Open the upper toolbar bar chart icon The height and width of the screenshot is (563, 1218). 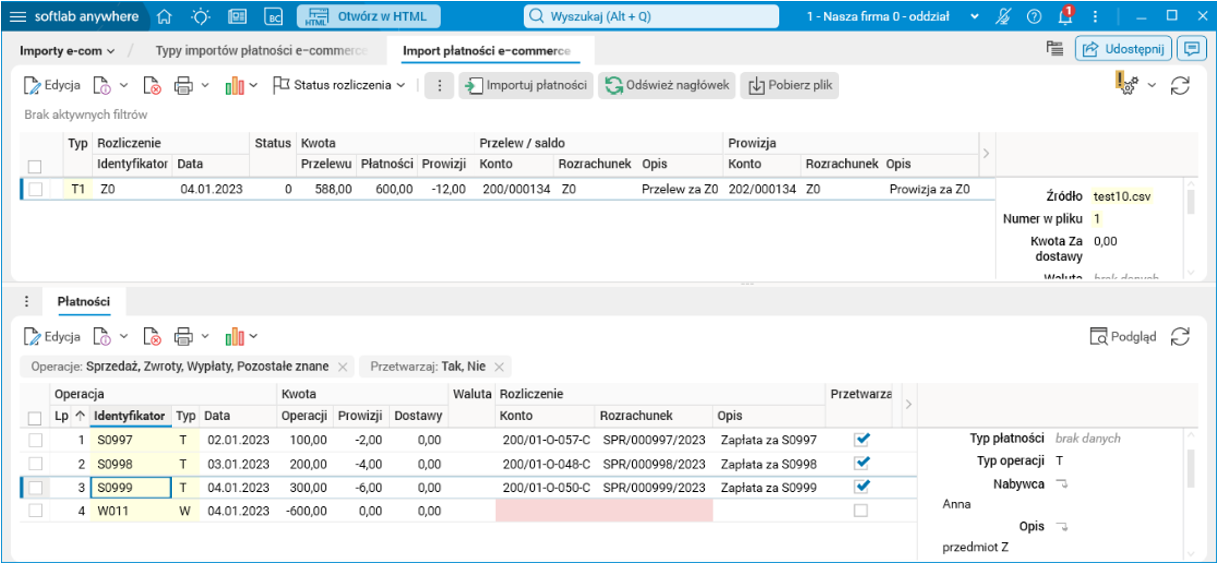[x=235, y=86]
